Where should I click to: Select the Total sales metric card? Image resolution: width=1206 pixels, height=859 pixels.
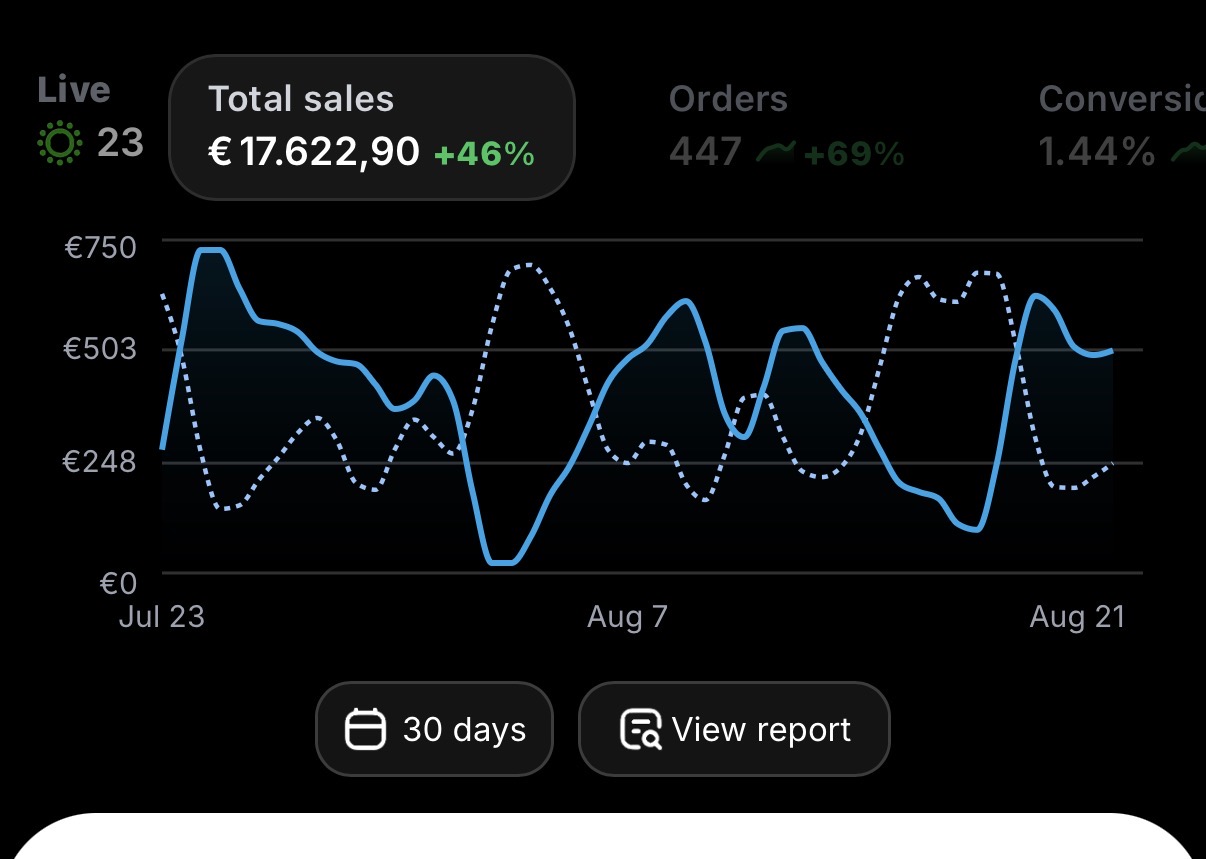point(372,127)
